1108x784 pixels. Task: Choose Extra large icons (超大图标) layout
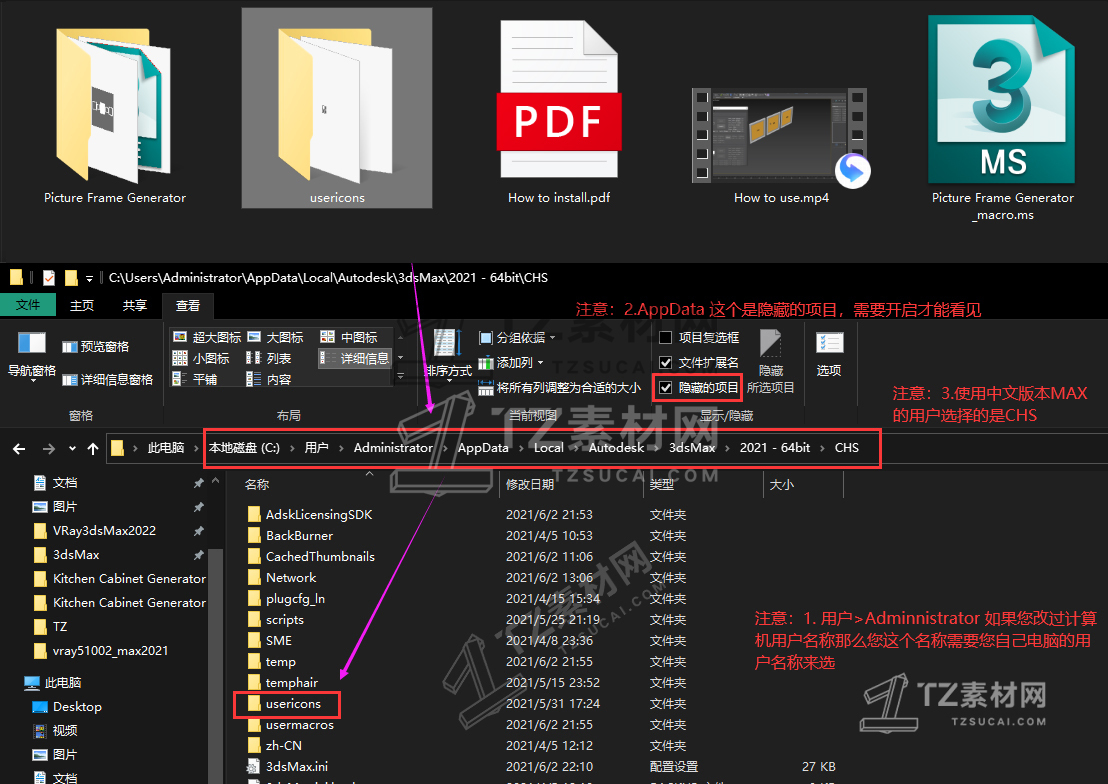coord(207,337)
